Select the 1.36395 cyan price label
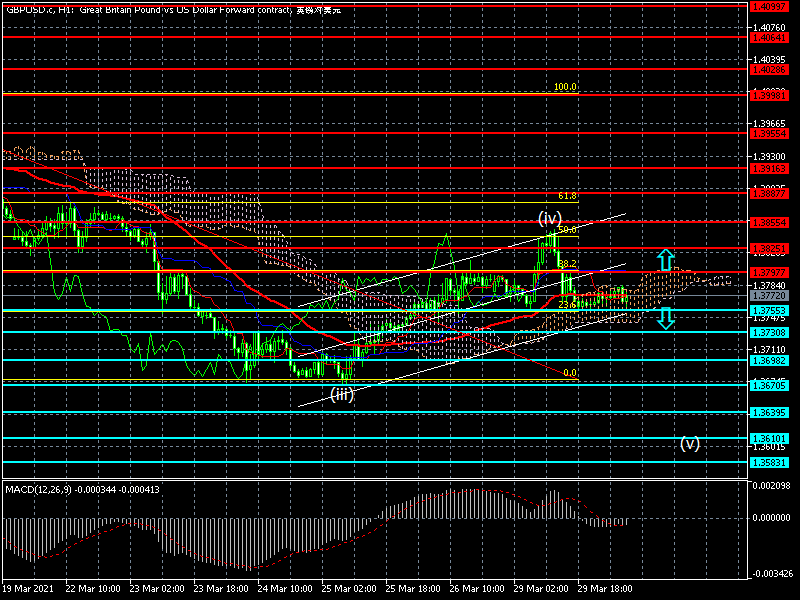The image size is (800, 600). tap(769, 413)
